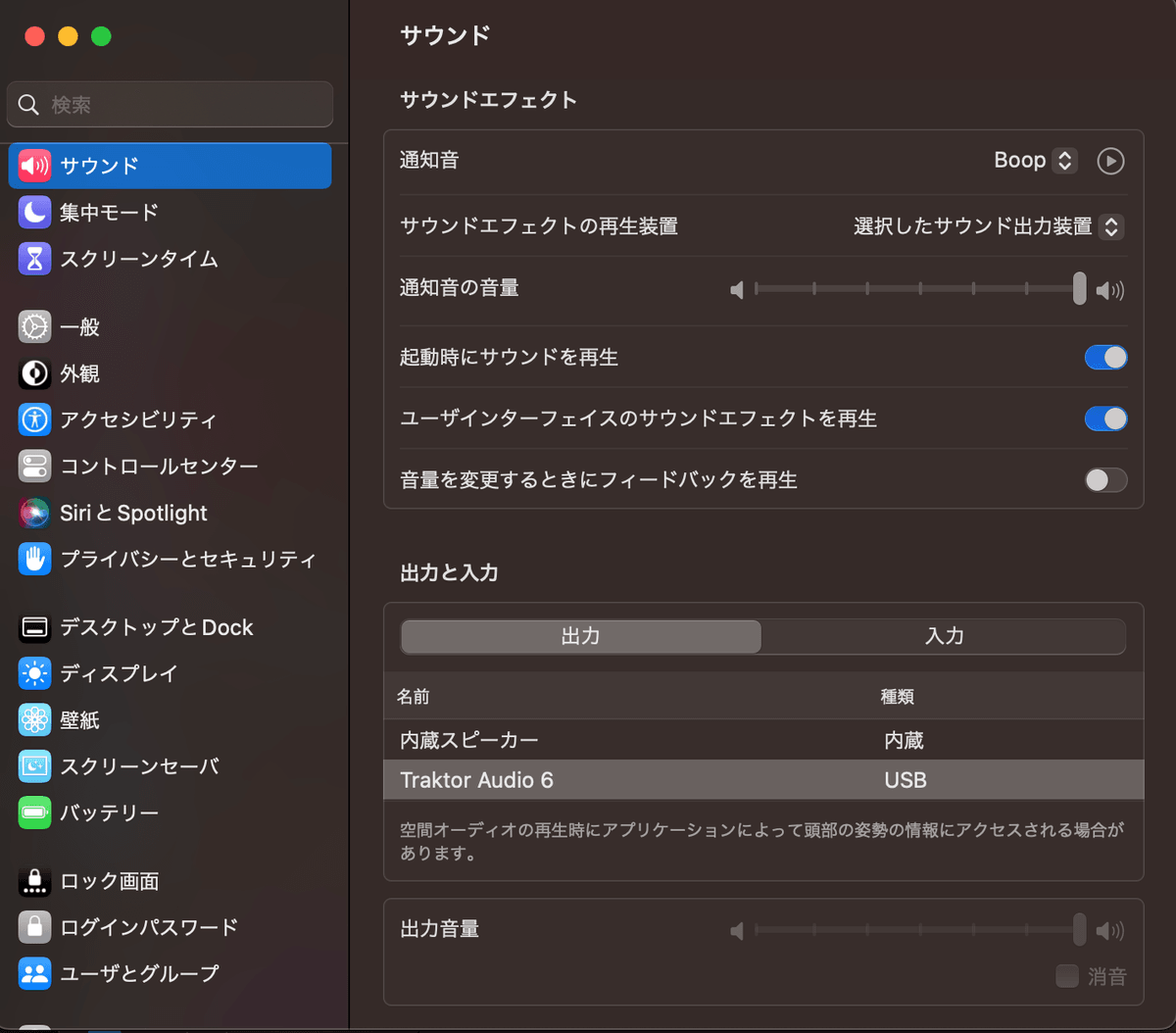Open スクリーンタイム settings via hourglass icon
The image size is (1176, 1033).
pyautogui.click(x=32, y=259)
